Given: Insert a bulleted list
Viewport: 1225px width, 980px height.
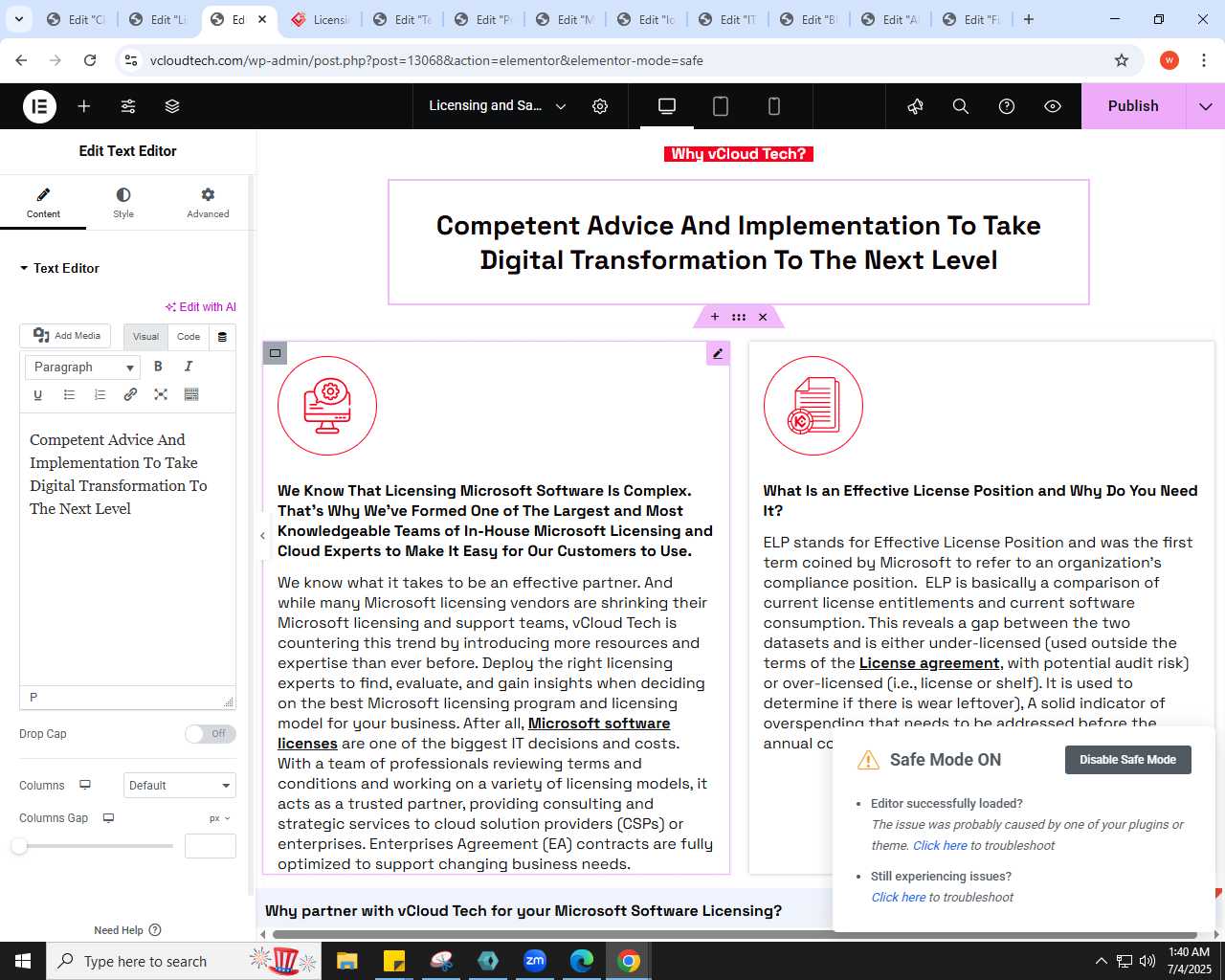Looking at the screenshot, I should pos(69,394).
